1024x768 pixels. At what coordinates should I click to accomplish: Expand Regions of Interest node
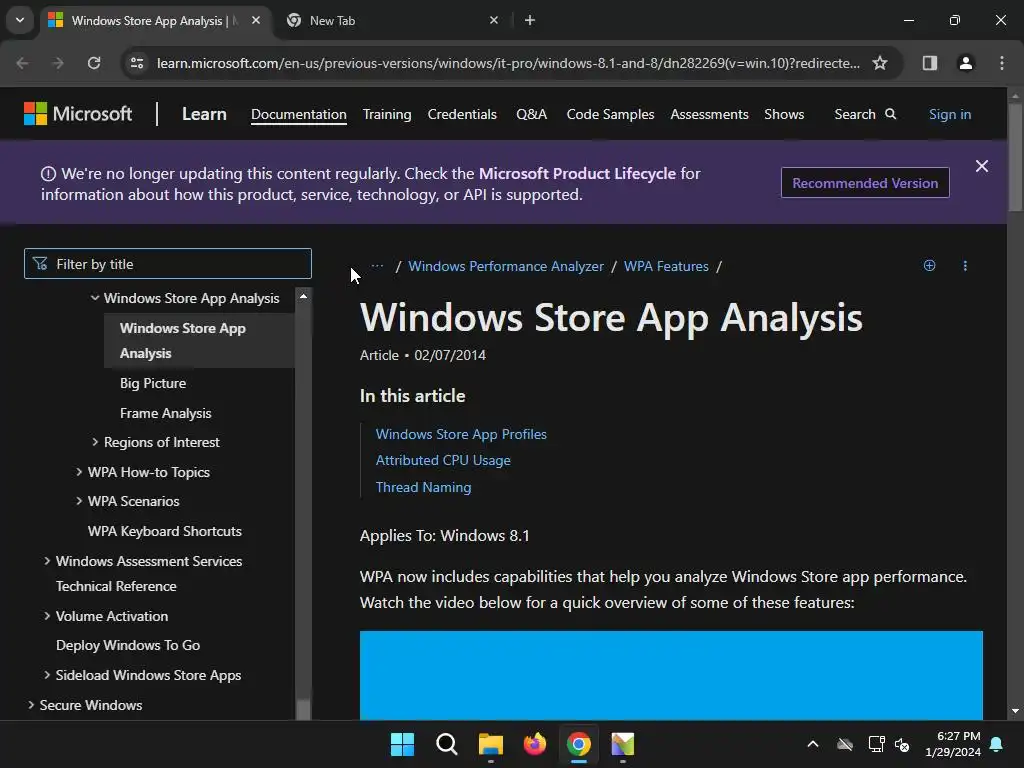coord(95,442)
